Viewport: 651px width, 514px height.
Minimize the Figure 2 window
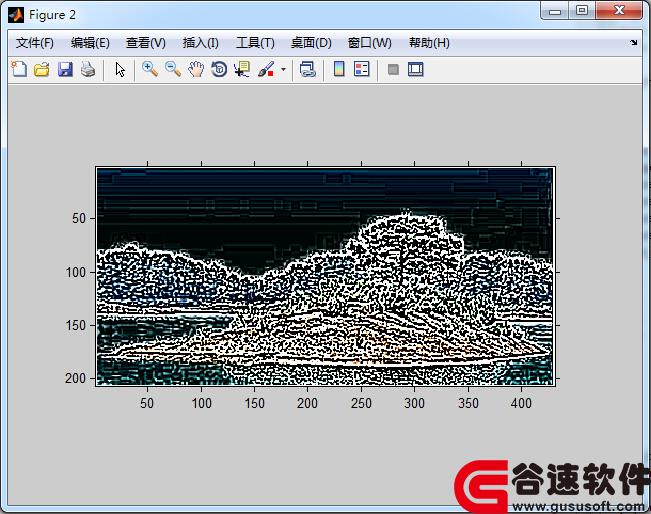pos(555,11)
